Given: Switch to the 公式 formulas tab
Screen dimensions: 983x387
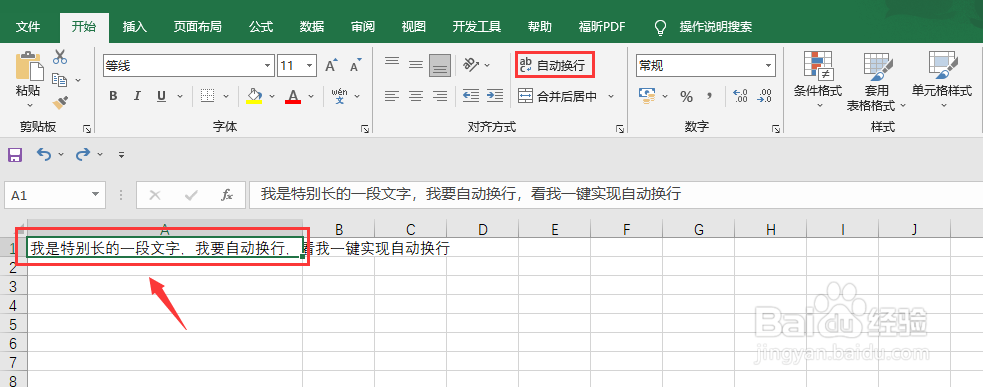Looking at the screenshot, I should [261, 27].
